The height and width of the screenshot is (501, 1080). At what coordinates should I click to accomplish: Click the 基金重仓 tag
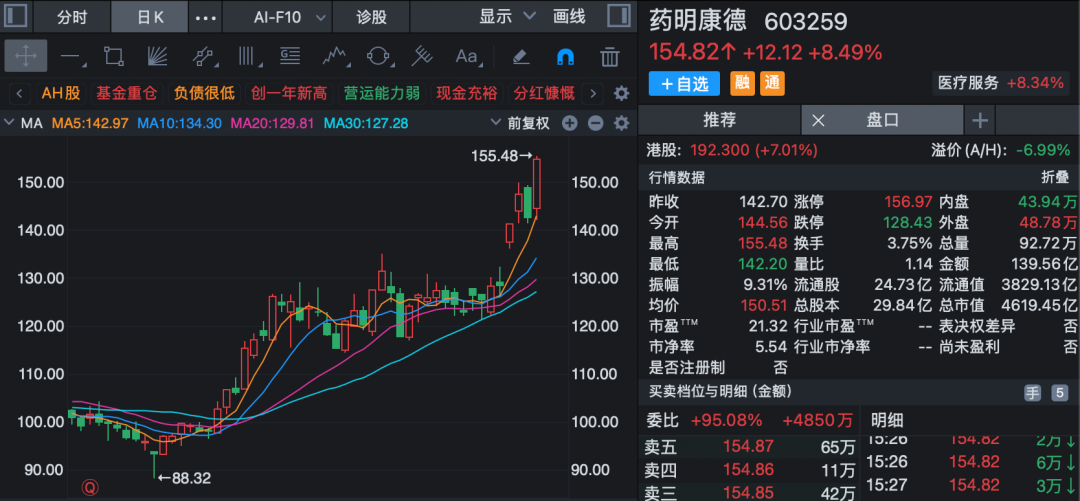(x=126, y=93)
